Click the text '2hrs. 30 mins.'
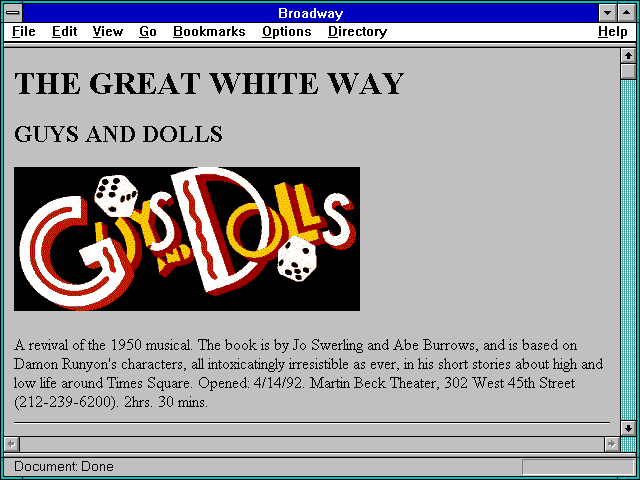The width and height of the screenshot is (640, 480). (166, 402)
